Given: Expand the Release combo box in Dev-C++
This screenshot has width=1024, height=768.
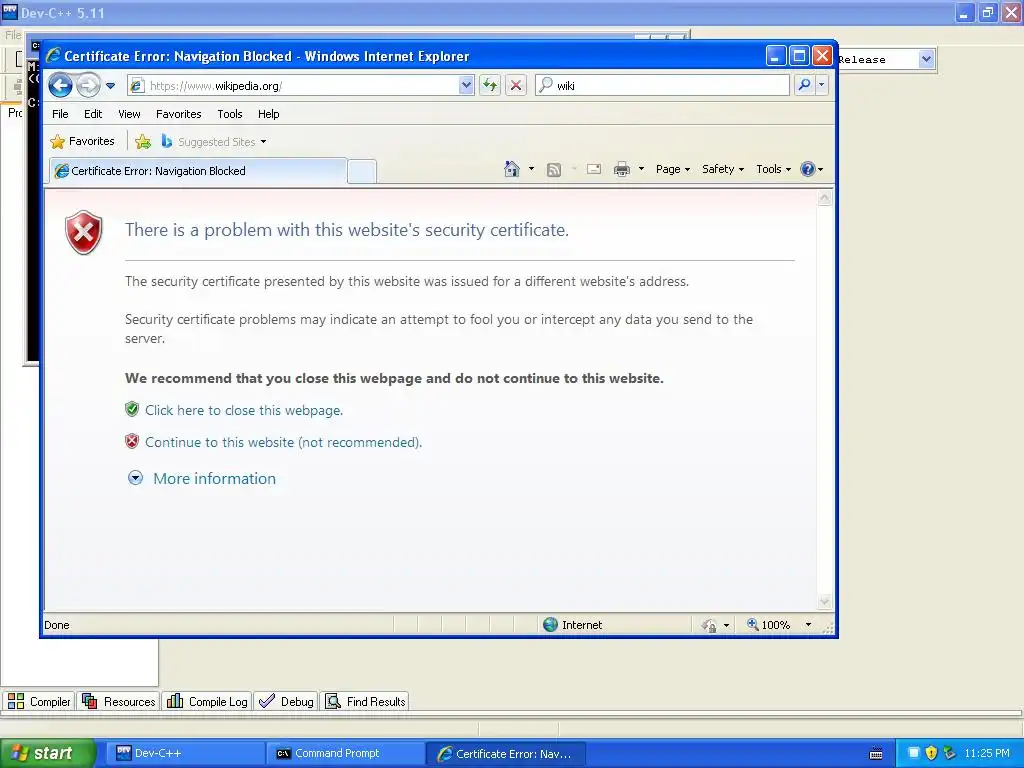Looking at the screenshot, I should click(x=926, y=59).
